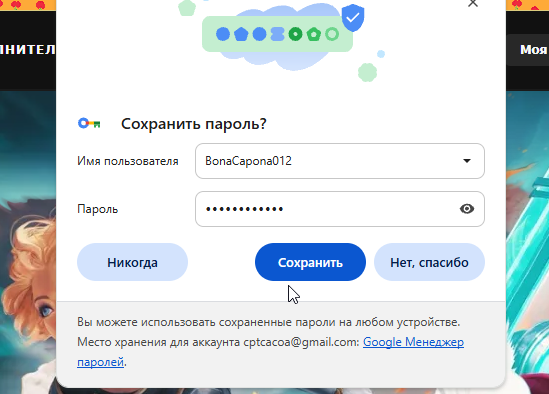Click the Сохранить button
The image size is (549, 394).
click(310, 262)
